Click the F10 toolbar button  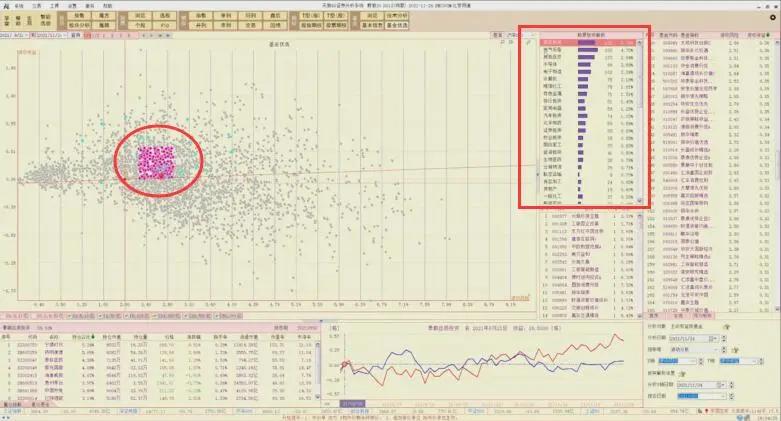pos(164,25)
